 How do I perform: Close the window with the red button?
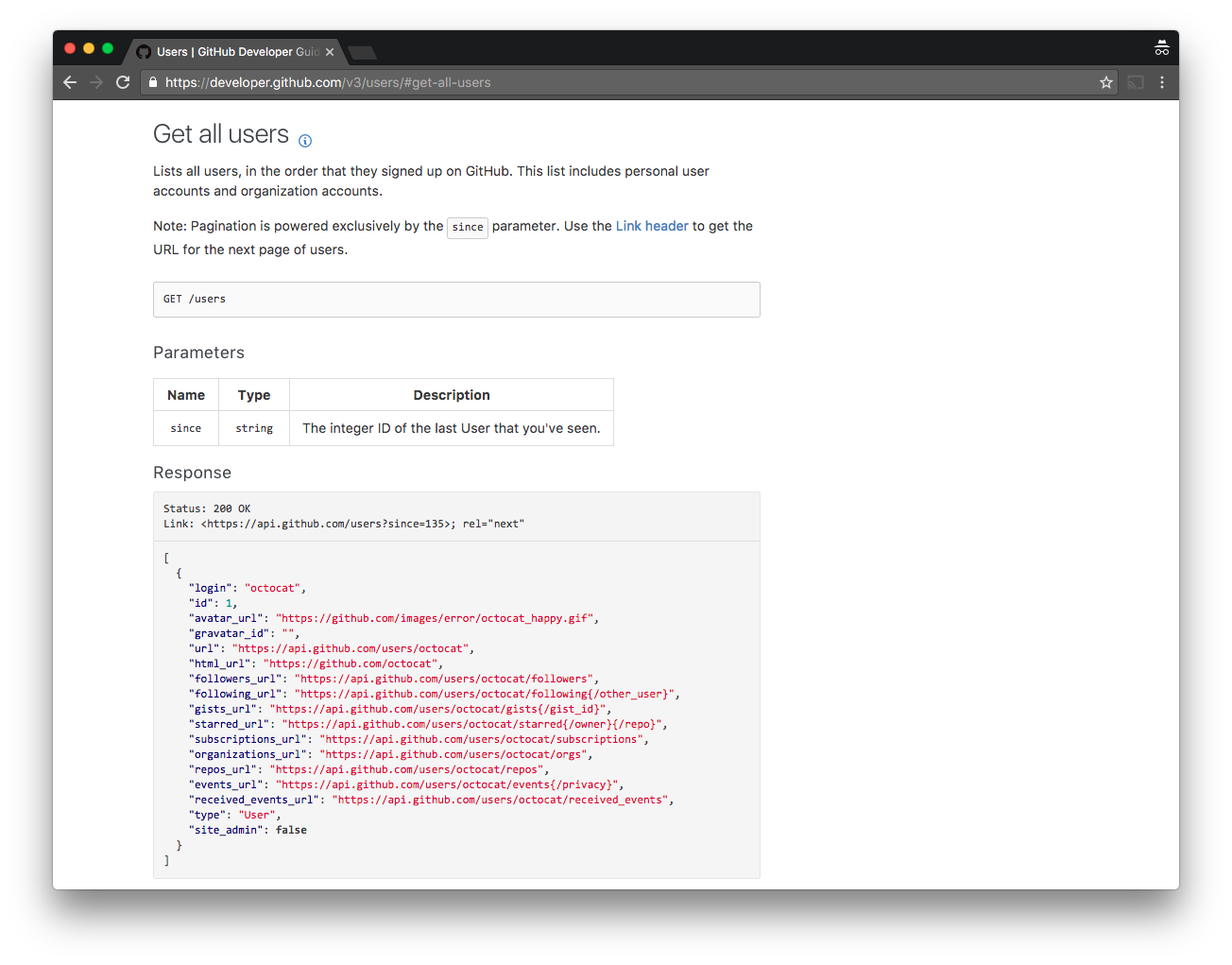coord(70,48)
